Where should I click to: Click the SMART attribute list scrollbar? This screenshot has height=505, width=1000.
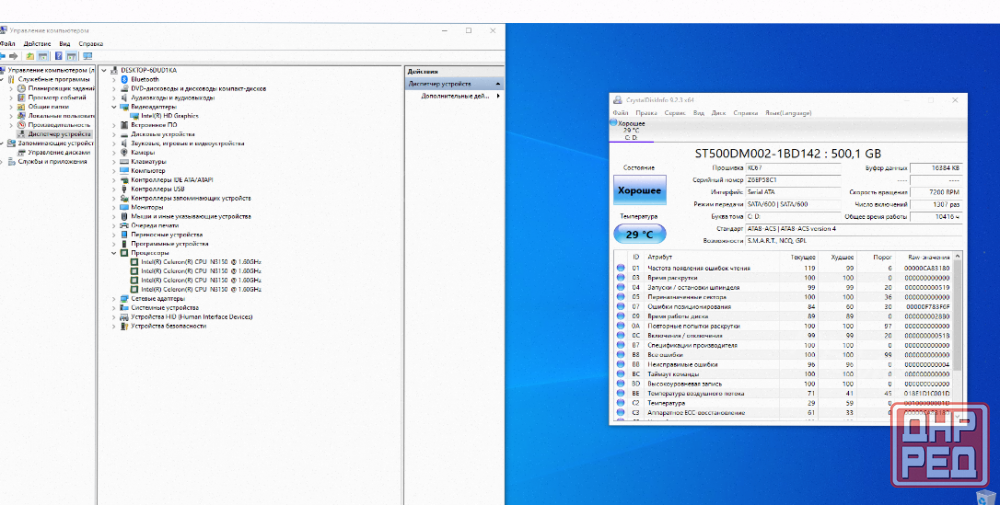click(x=958, y=330)
